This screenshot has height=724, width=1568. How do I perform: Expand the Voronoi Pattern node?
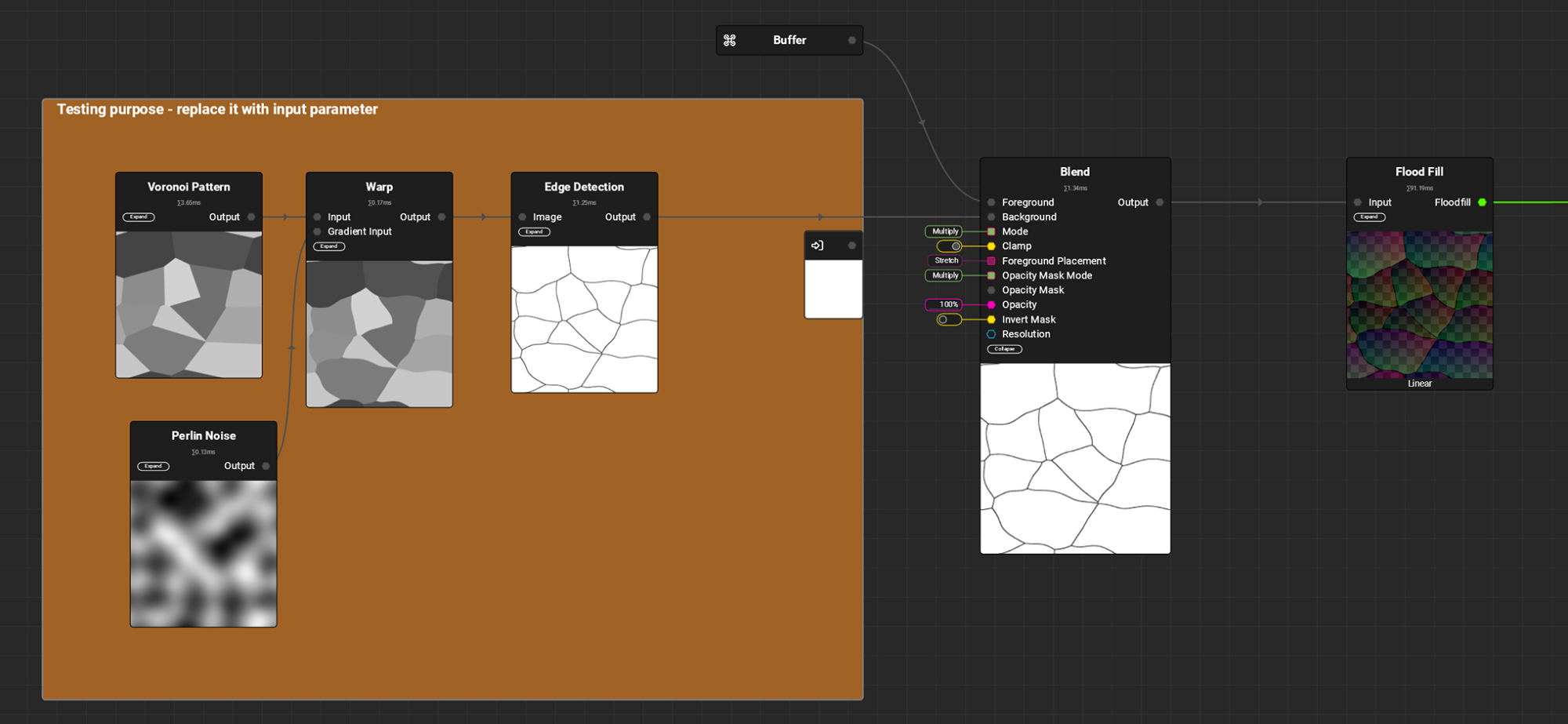pyautogui.click(x=139, y=217)
